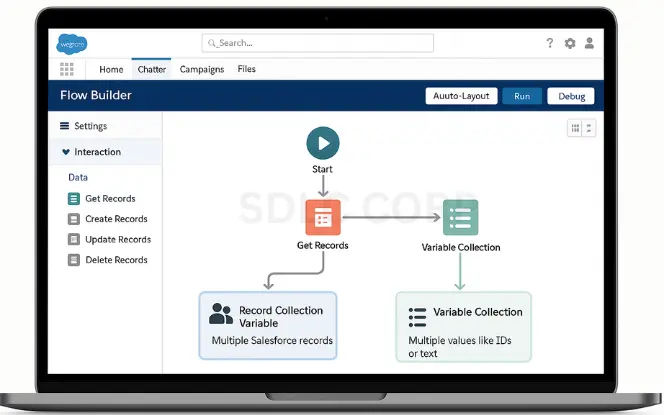
Task: Click the 'Multiple Salesforce records' description
Action: pos(272,340)
